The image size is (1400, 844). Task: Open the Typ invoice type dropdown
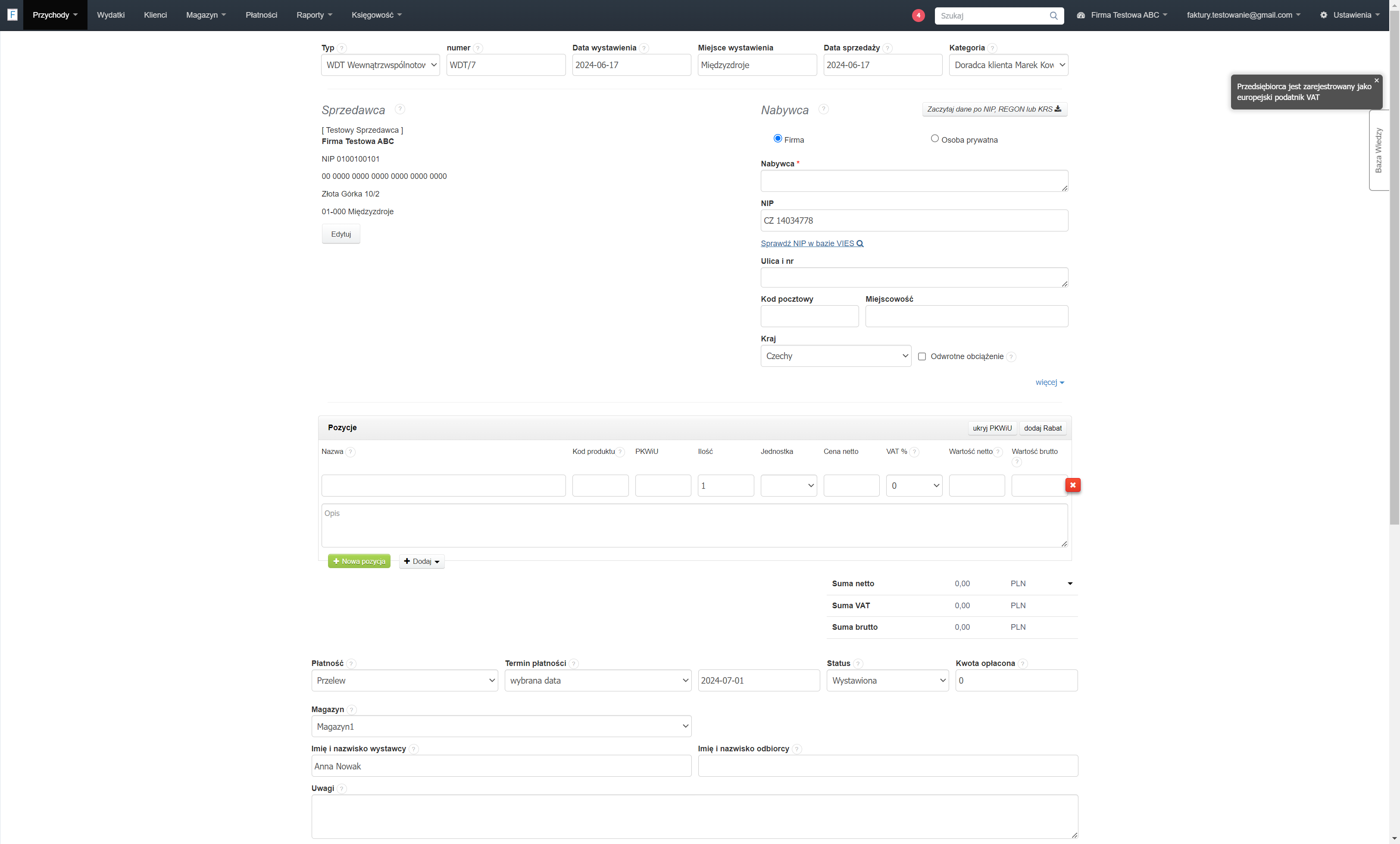click(380, 65)
